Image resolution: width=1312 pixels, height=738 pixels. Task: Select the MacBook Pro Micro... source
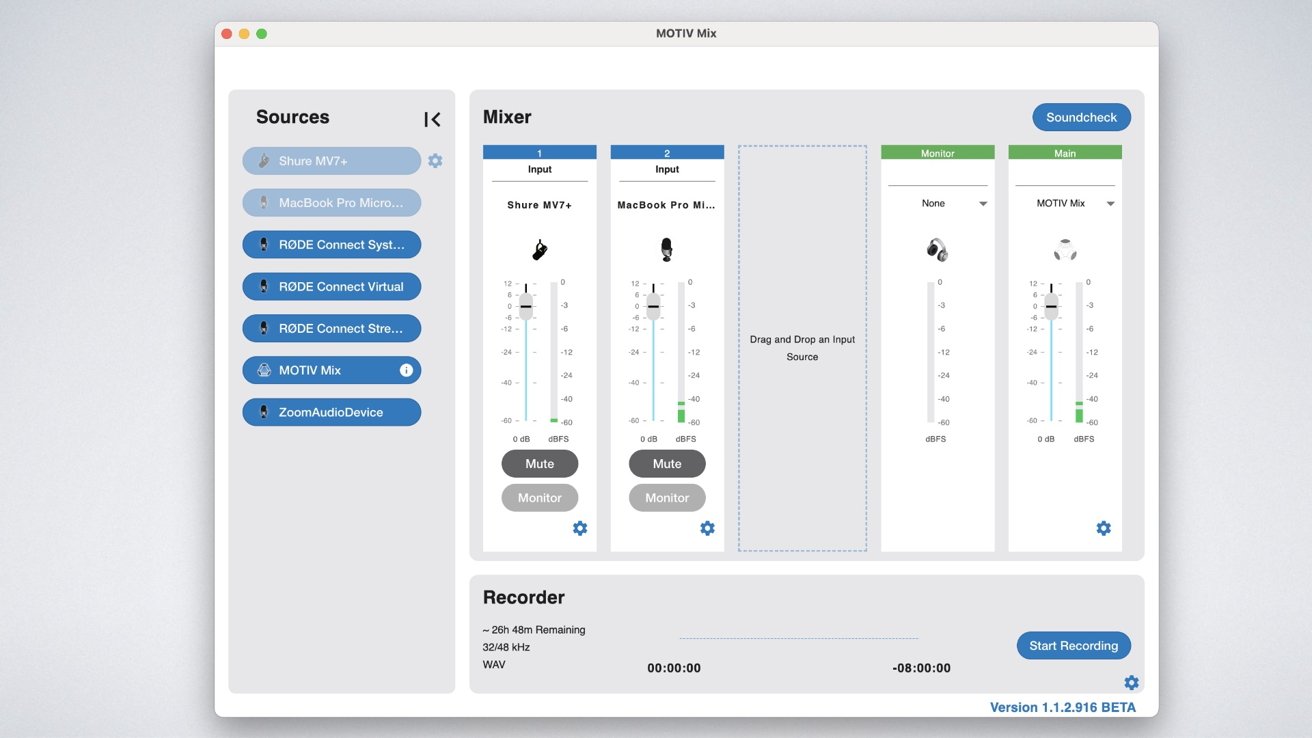[x=331, y=203]
